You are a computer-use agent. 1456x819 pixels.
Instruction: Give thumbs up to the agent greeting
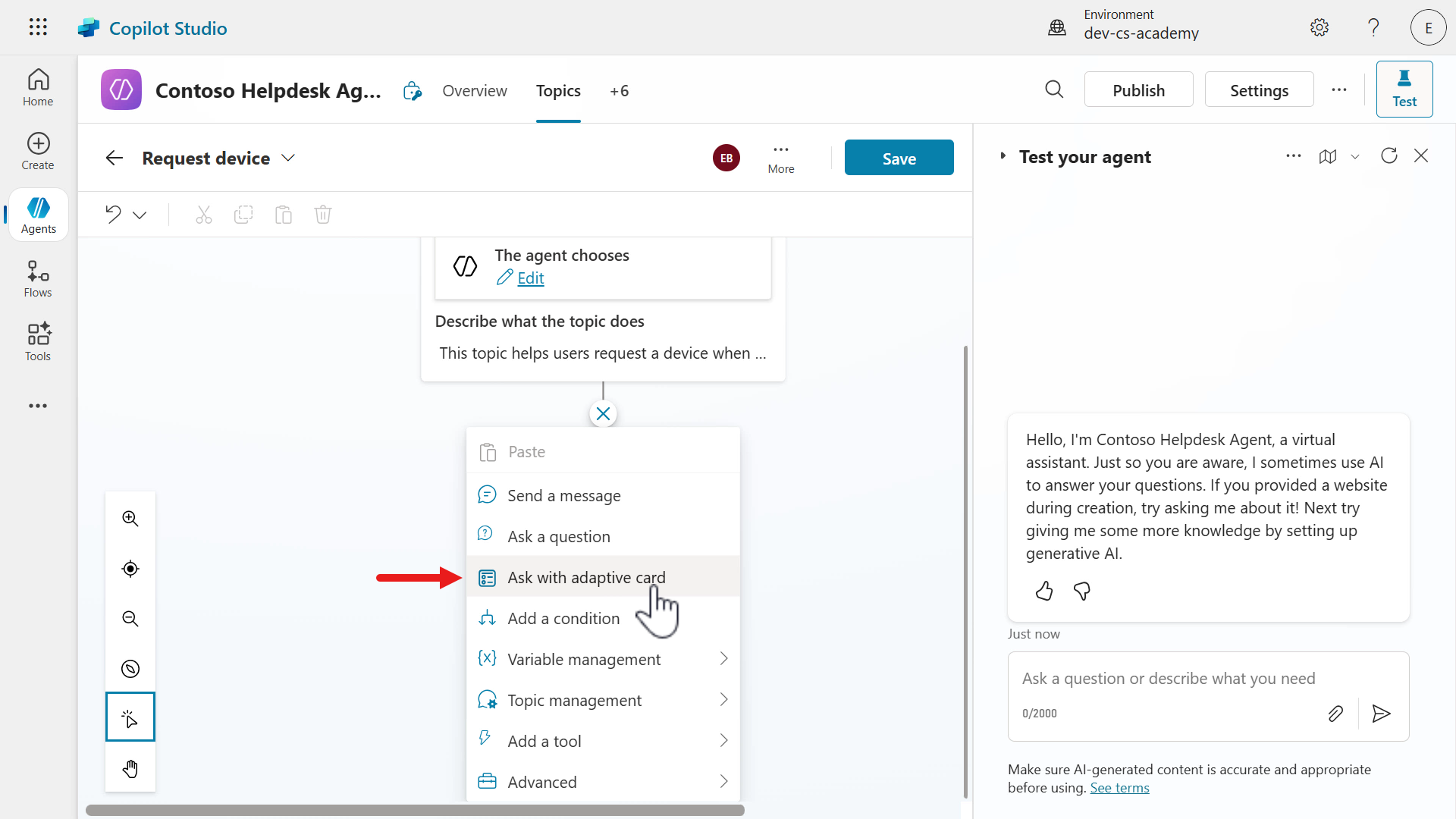1043,591
